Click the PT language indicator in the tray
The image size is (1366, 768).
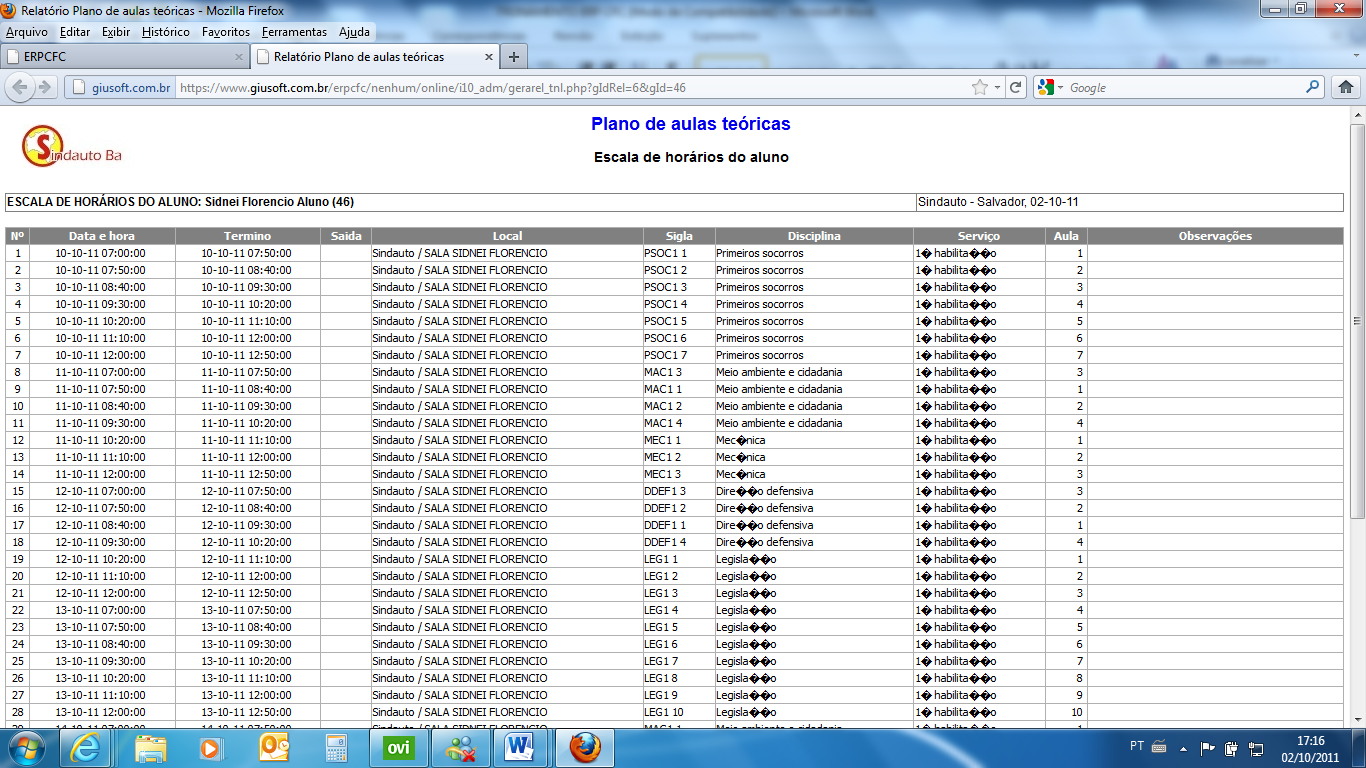[x=1137, y=746]
